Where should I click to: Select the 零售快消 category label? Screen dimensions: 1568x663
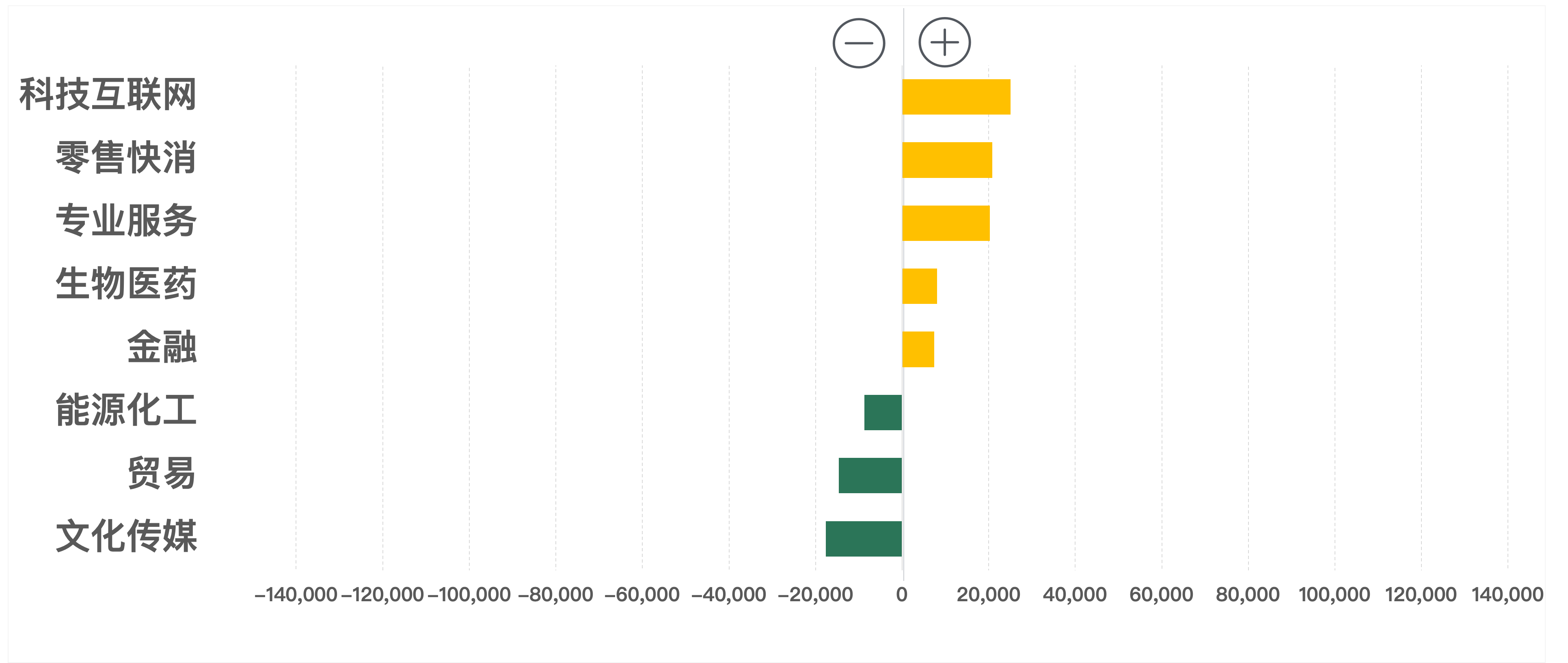(x=126, y=158)
